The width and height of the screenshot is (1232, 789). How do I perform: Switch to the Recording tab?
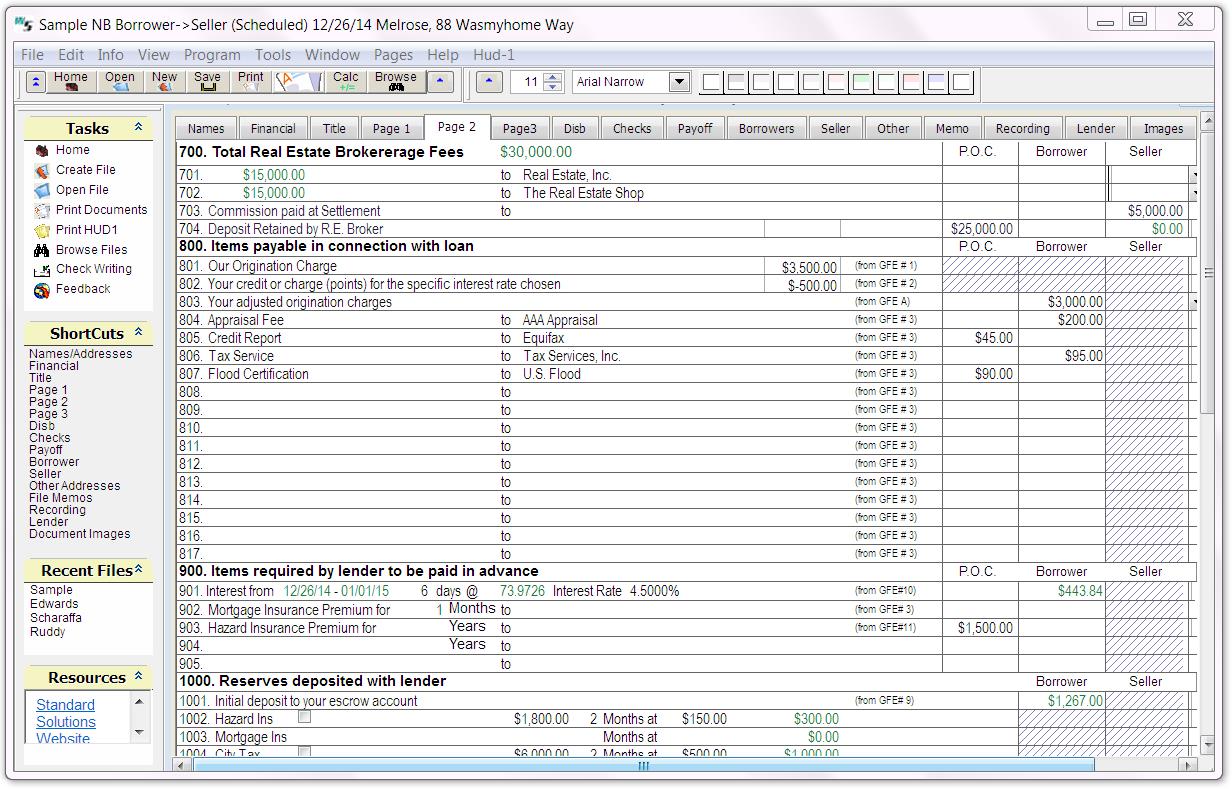pyautogui.click(x=1022, y=128)
